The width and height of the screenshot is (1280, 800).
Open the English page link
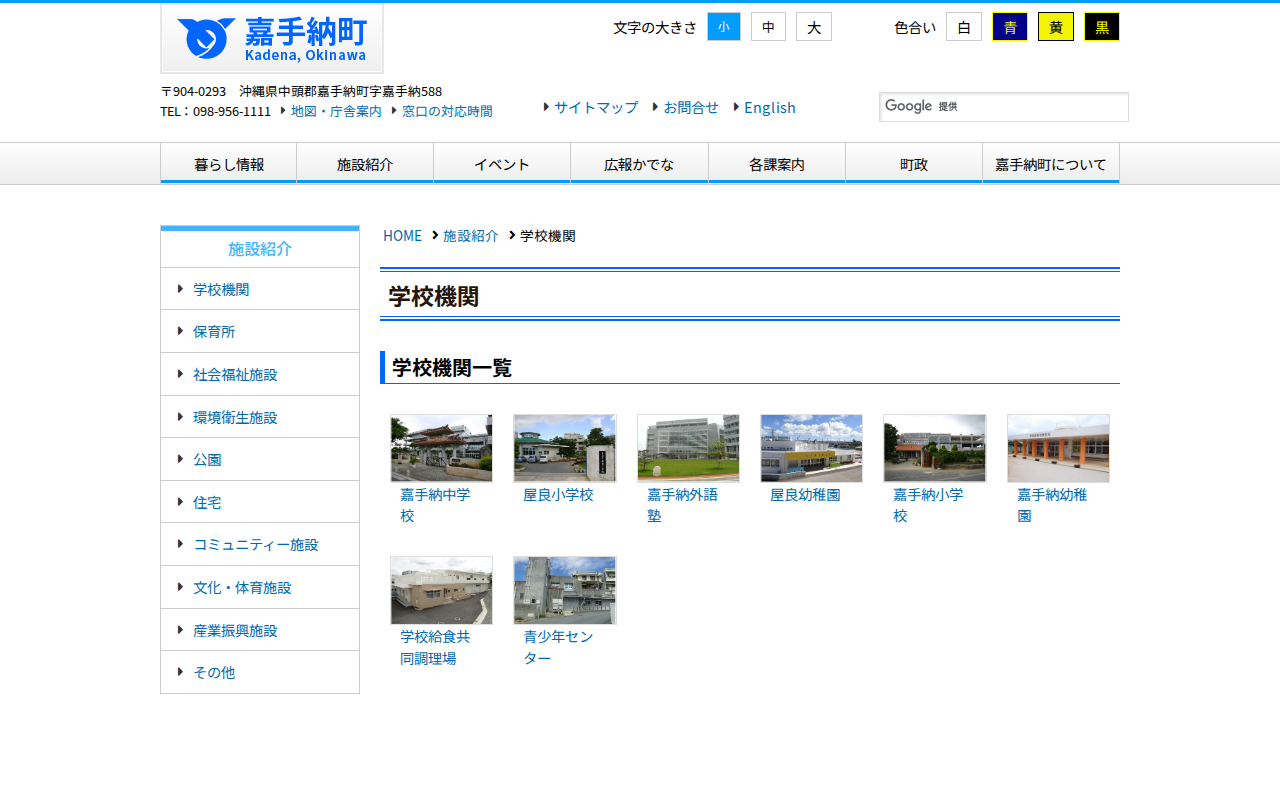click(769, 107)
